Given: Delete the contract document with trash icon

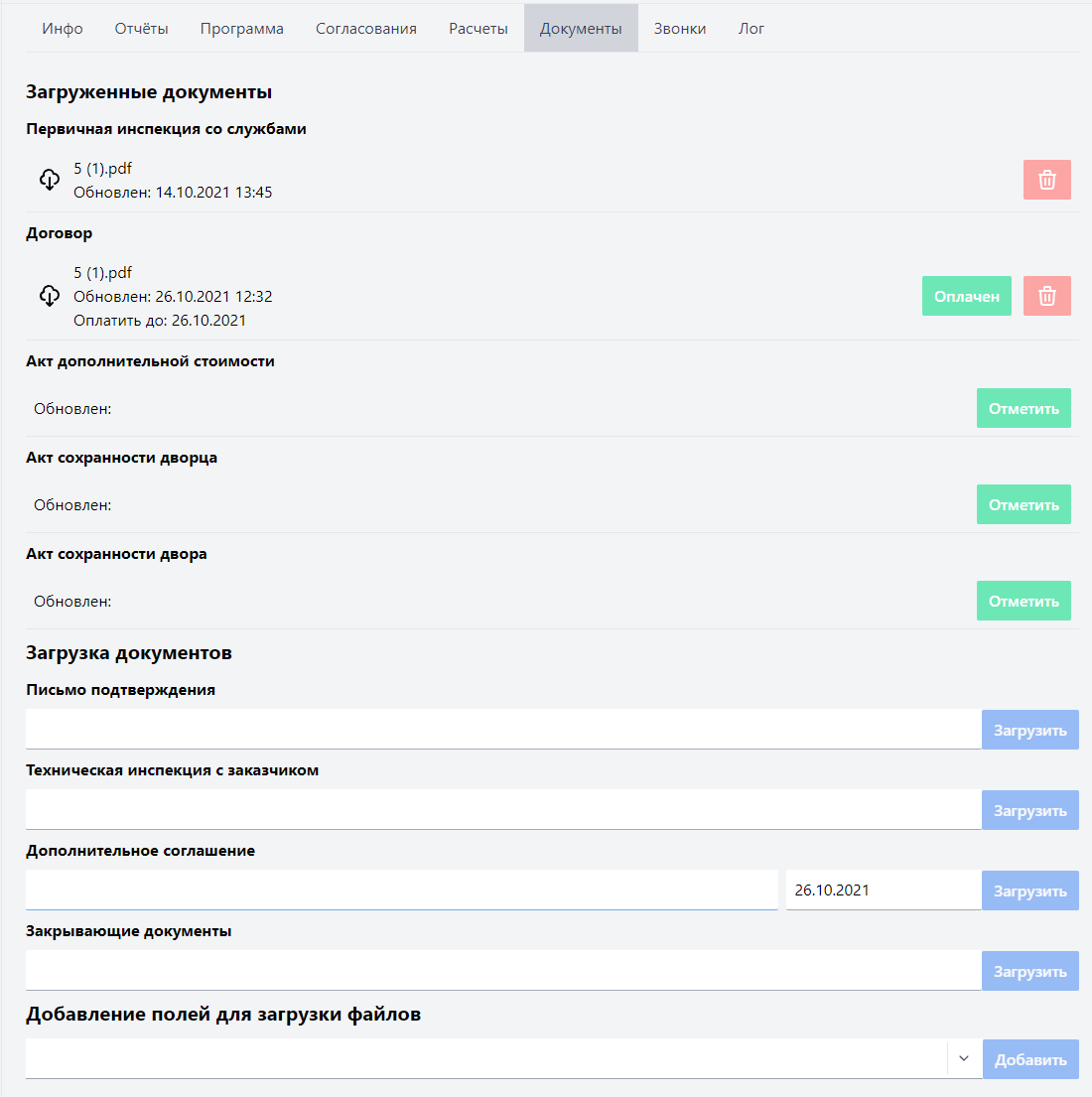Looking at the screenshot, I should pyautogui.click(x=1046, y=296).
